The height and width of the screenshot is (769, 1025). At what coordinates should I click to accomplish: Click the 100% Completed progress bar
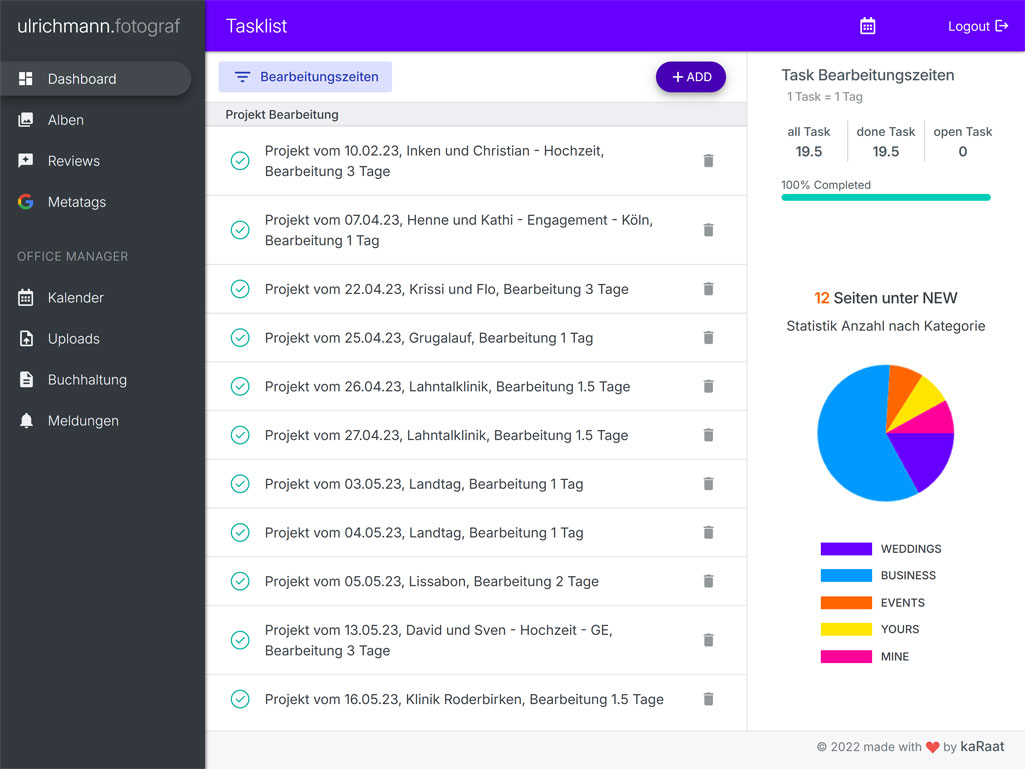885,197
